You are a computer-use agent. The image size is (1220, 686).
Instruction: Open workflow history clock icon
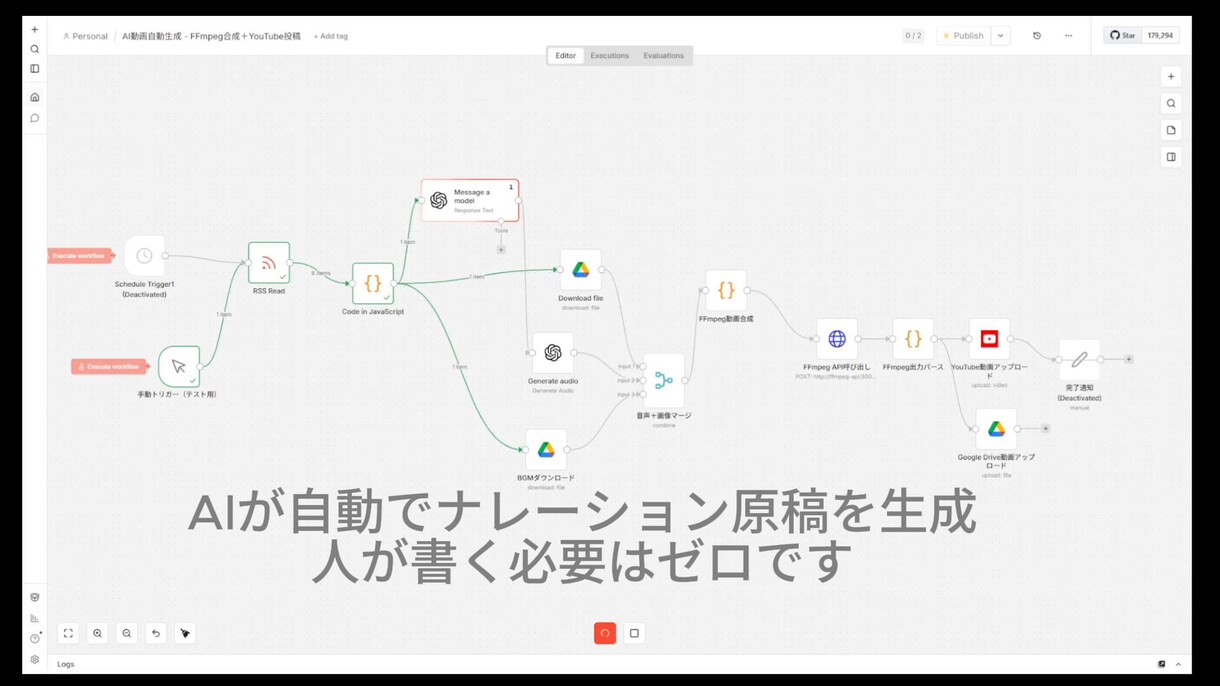[1037, 35]
